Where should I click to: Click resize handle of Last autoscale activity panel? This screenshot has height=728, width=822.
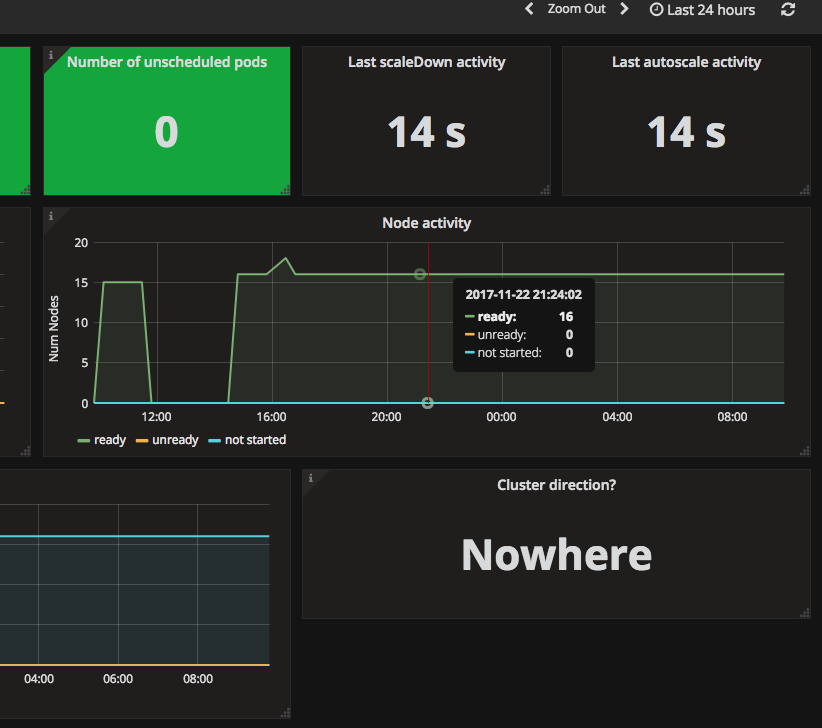tap(805, 190)
